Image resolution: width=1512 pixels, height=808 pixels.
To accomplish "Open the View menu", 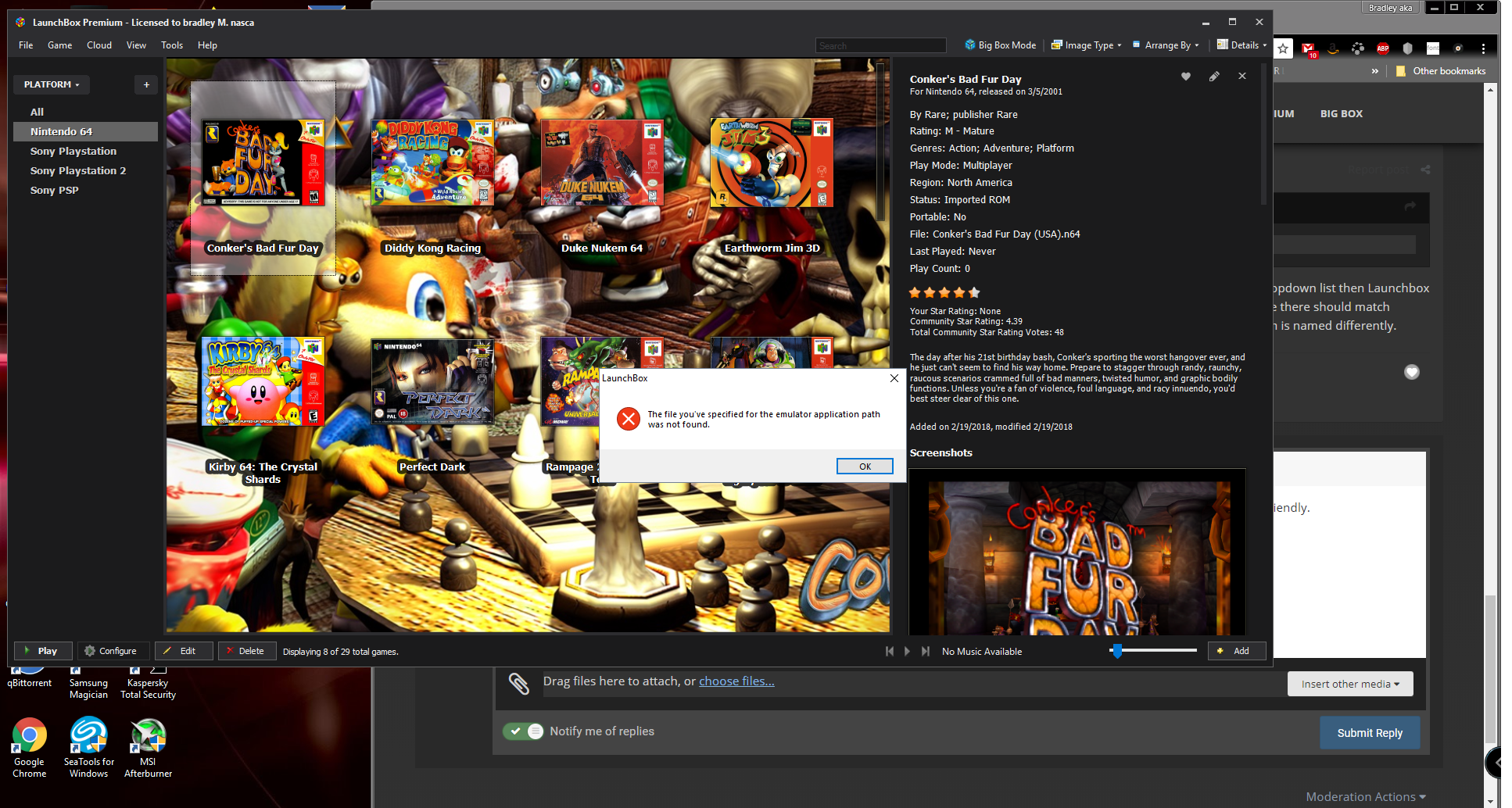I will pyautogui.click(x=136, y=45).
